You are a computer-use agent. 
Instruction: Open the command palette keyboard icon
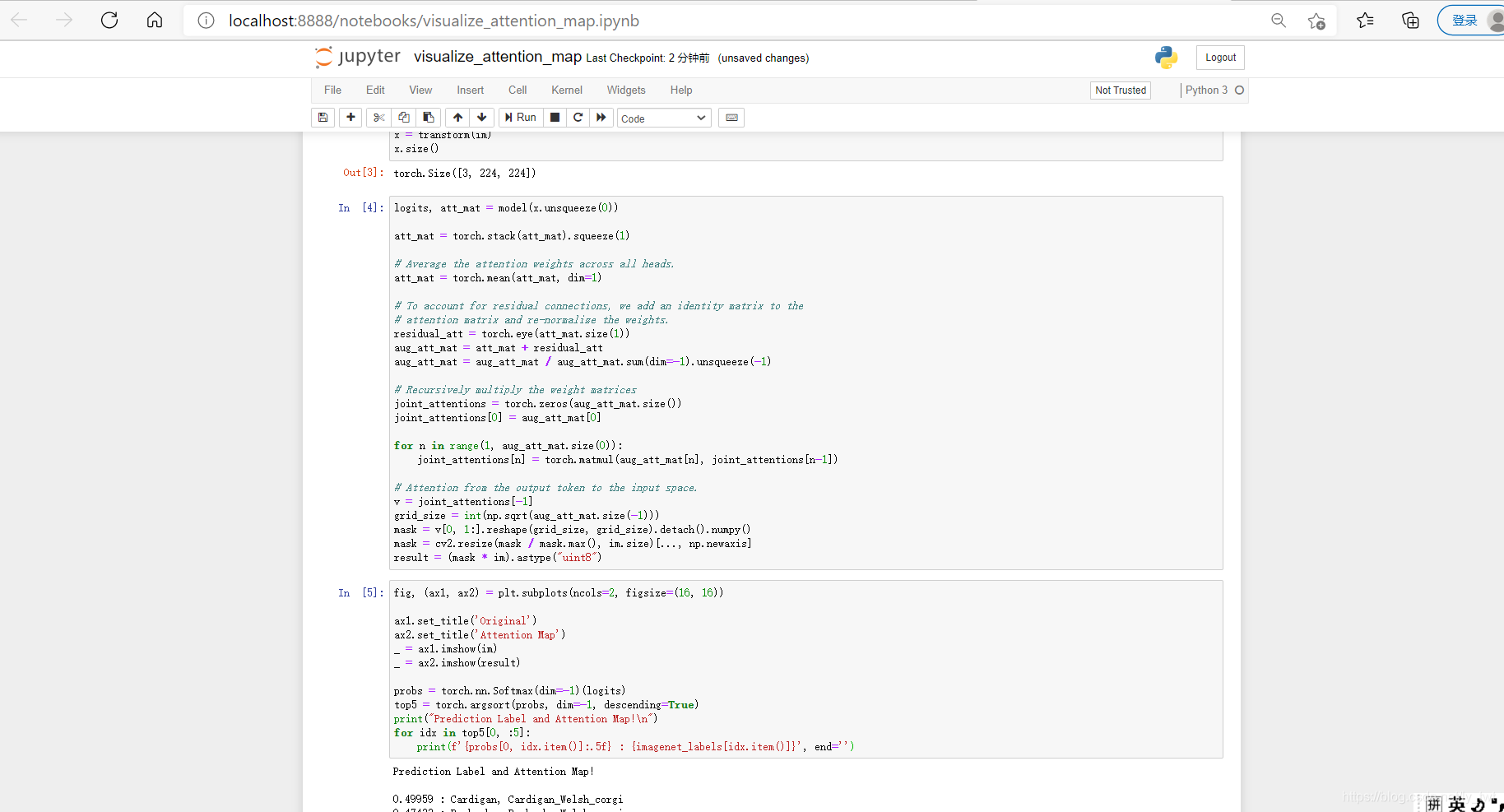[731, 118]
